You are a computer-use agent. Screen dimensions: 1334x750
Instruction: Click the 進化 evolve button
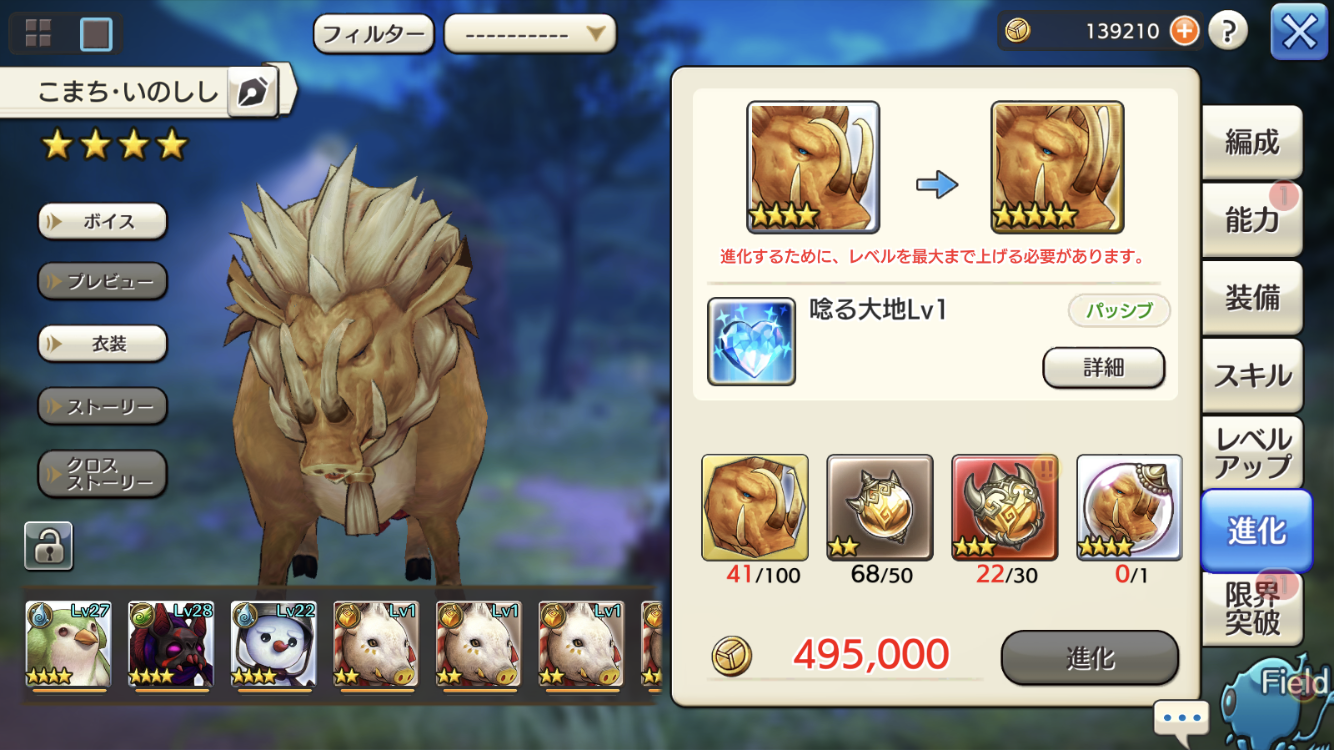click(x=1090, y=658)
